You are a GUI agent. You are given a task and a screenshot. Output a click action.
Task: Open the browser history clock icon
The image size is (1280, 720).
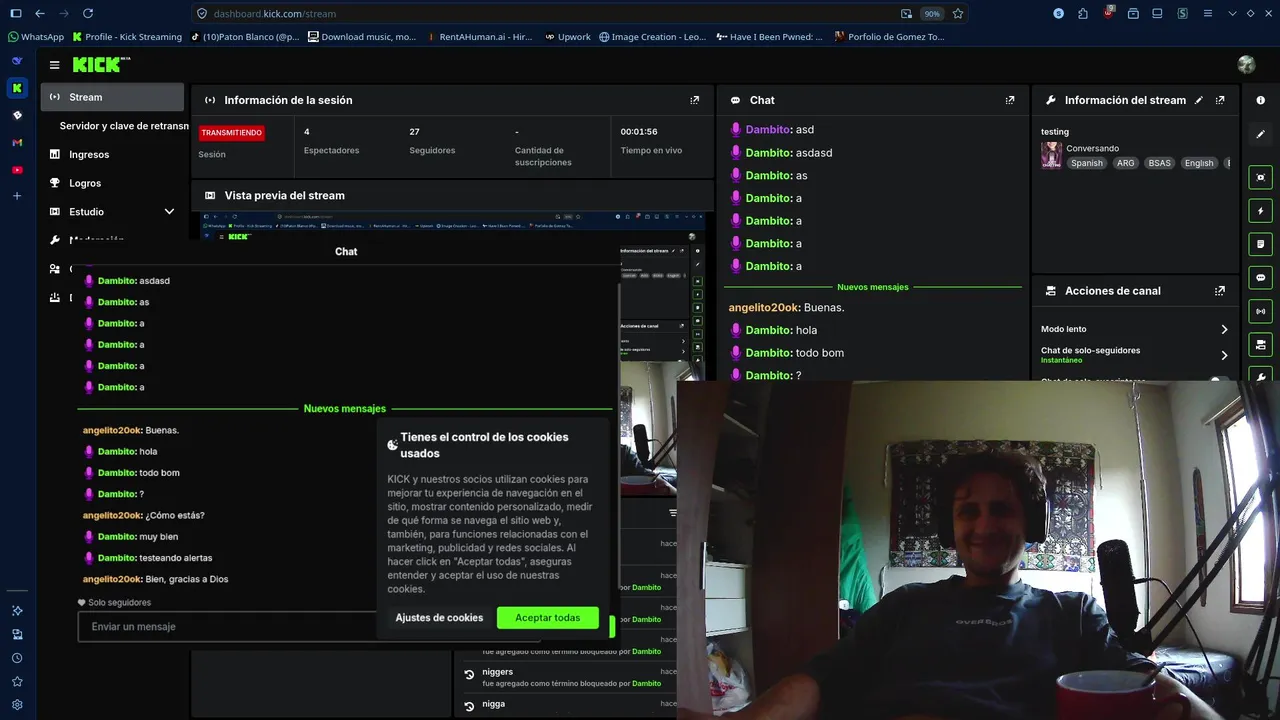[x=17, y=658]
